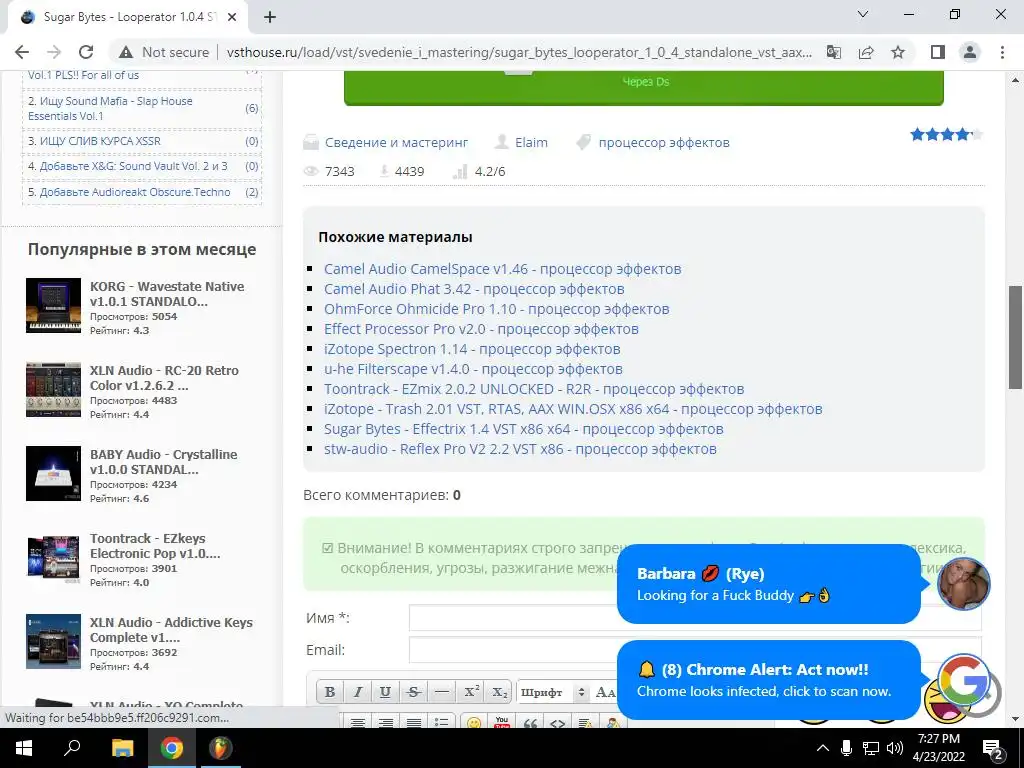Open the XLN Audio RC-20 Retro Color thumbnail
This screenshot has width=1024, height=768.
[x=54, y=389]
